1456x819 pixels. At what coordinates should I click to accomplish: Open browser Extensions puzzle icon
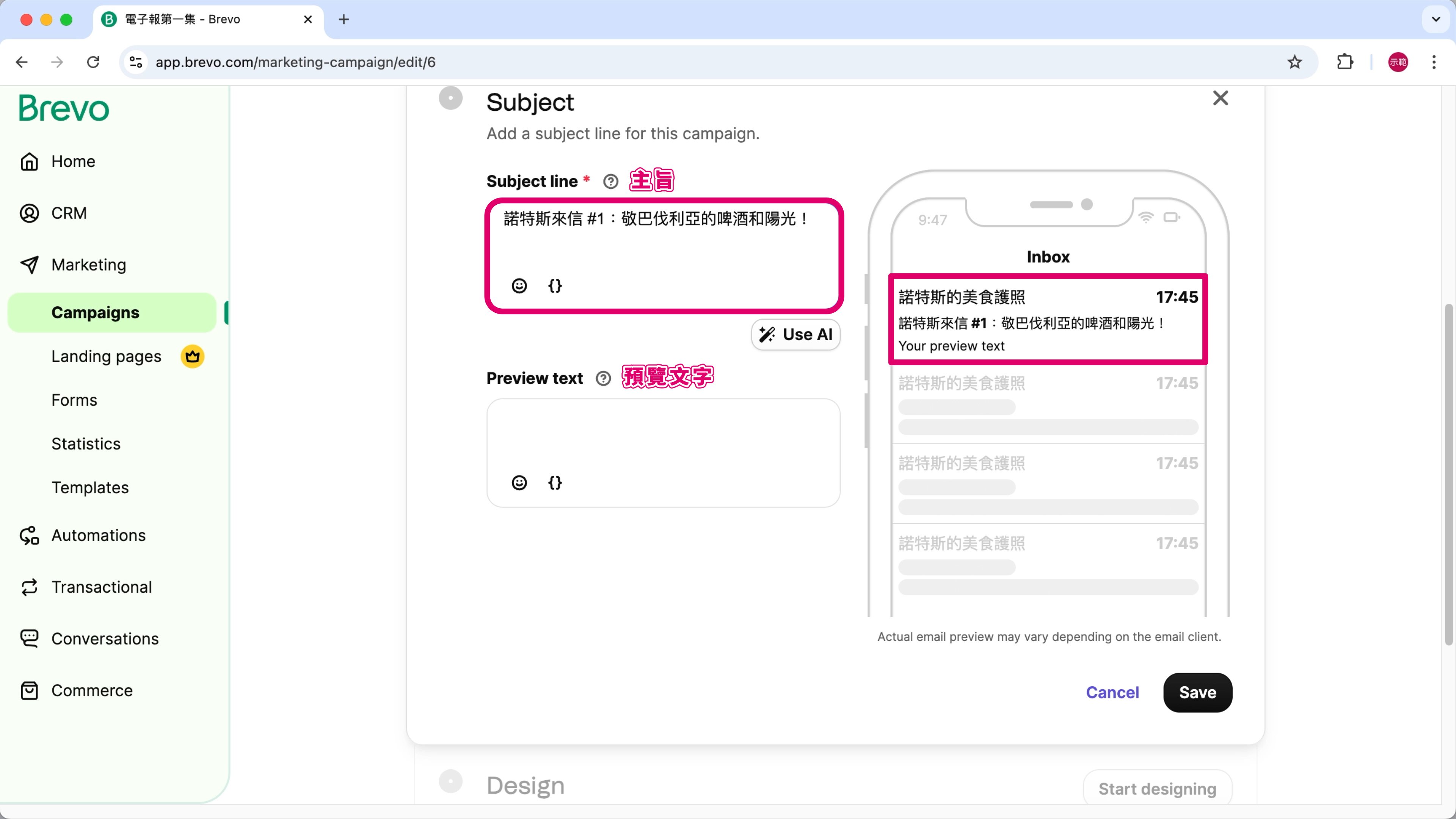1345,62
